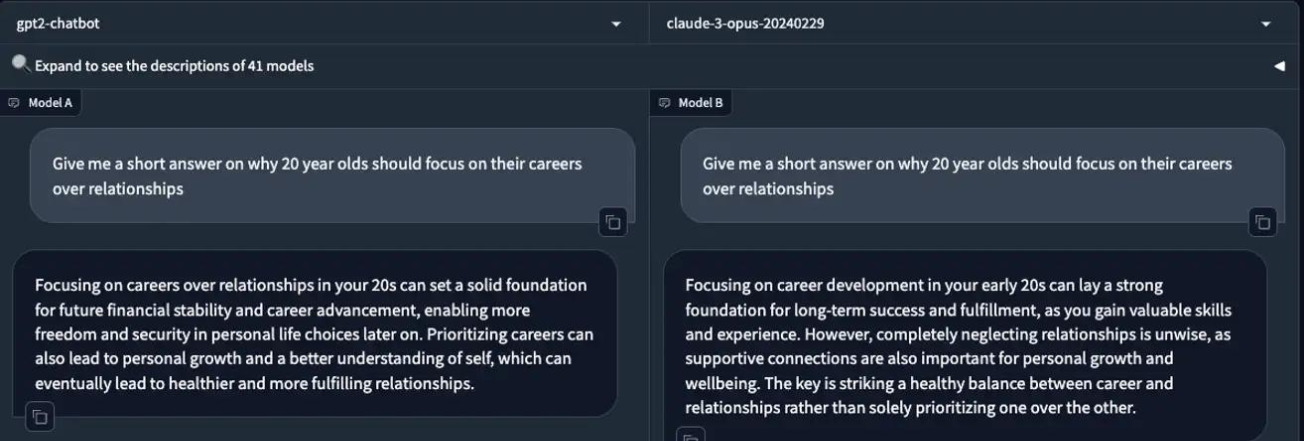Select the Model A label

pyautogui.click(x=50, y=102)
